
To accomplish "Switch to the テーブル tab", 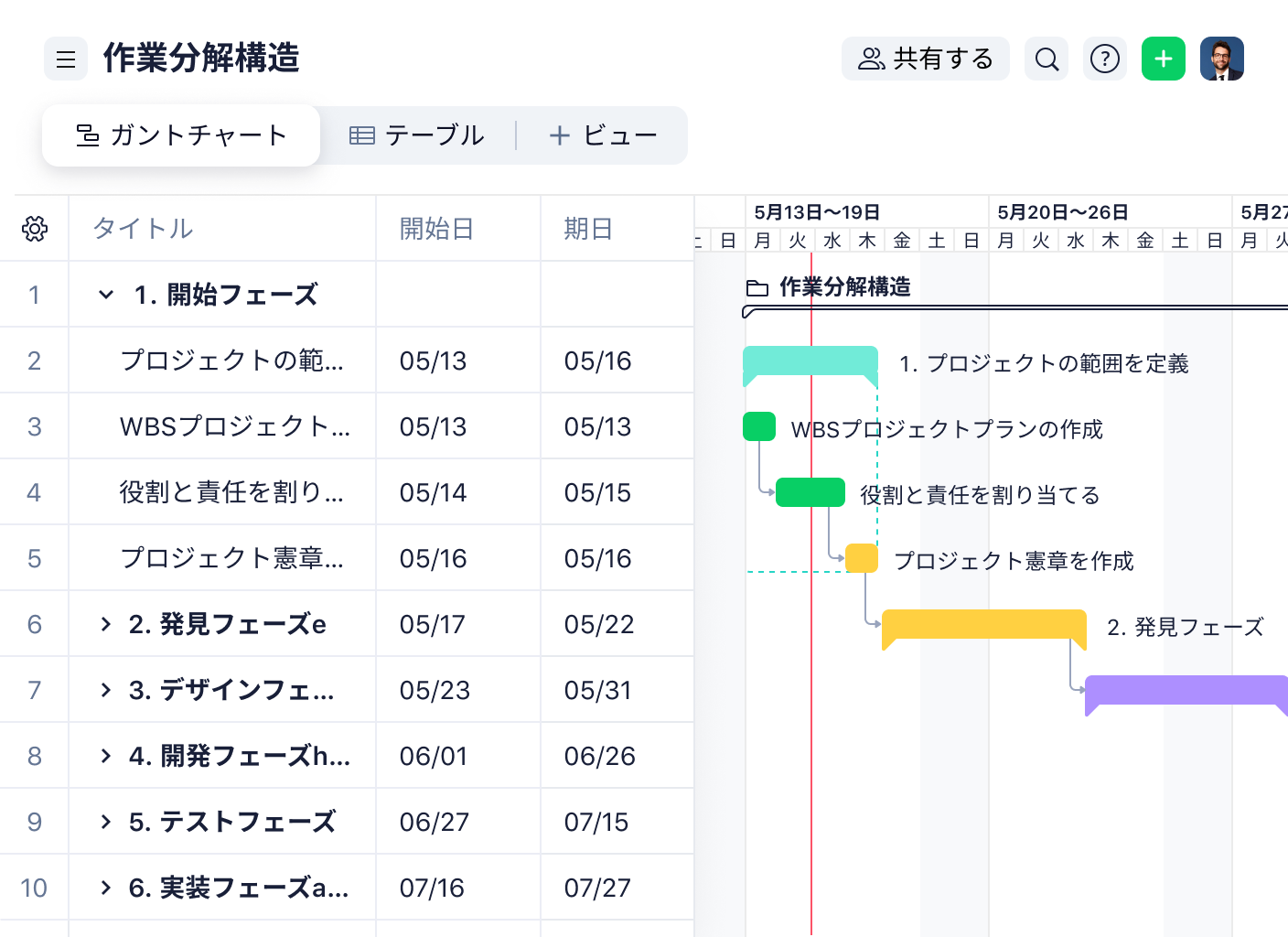I will (x=417, y=135).
